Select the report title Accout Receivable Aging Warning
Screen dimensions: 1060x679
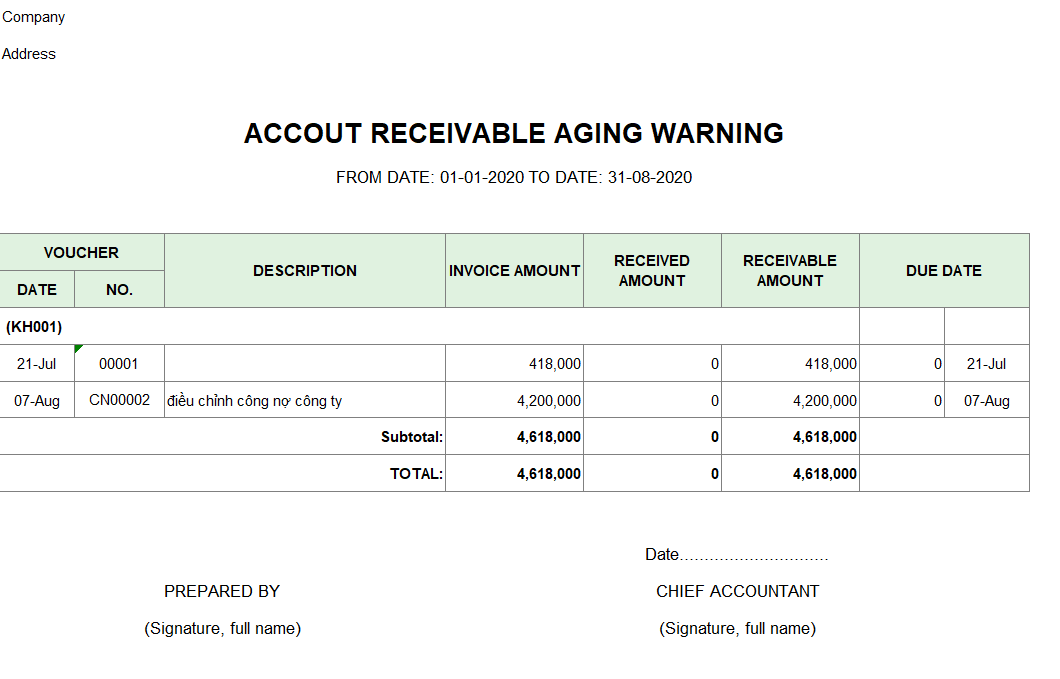[514, 133]
